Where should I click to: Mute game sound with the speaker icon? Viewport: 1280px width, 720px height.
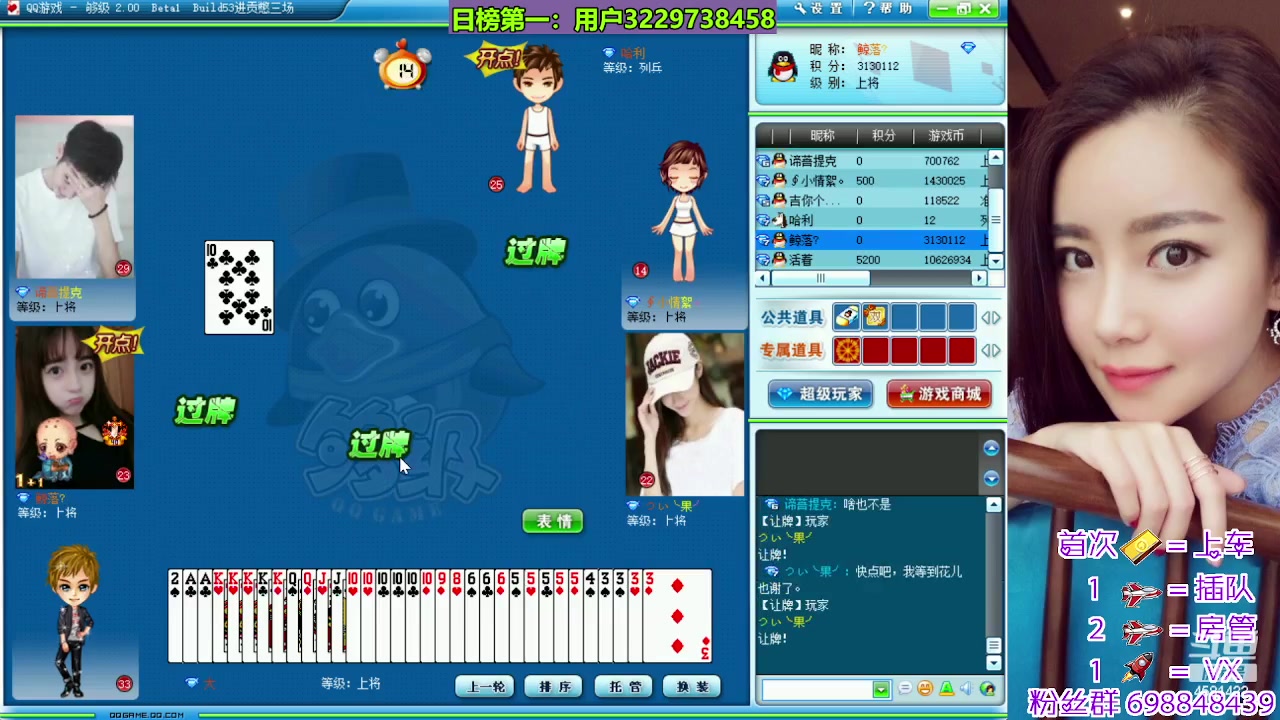[967, 689]
